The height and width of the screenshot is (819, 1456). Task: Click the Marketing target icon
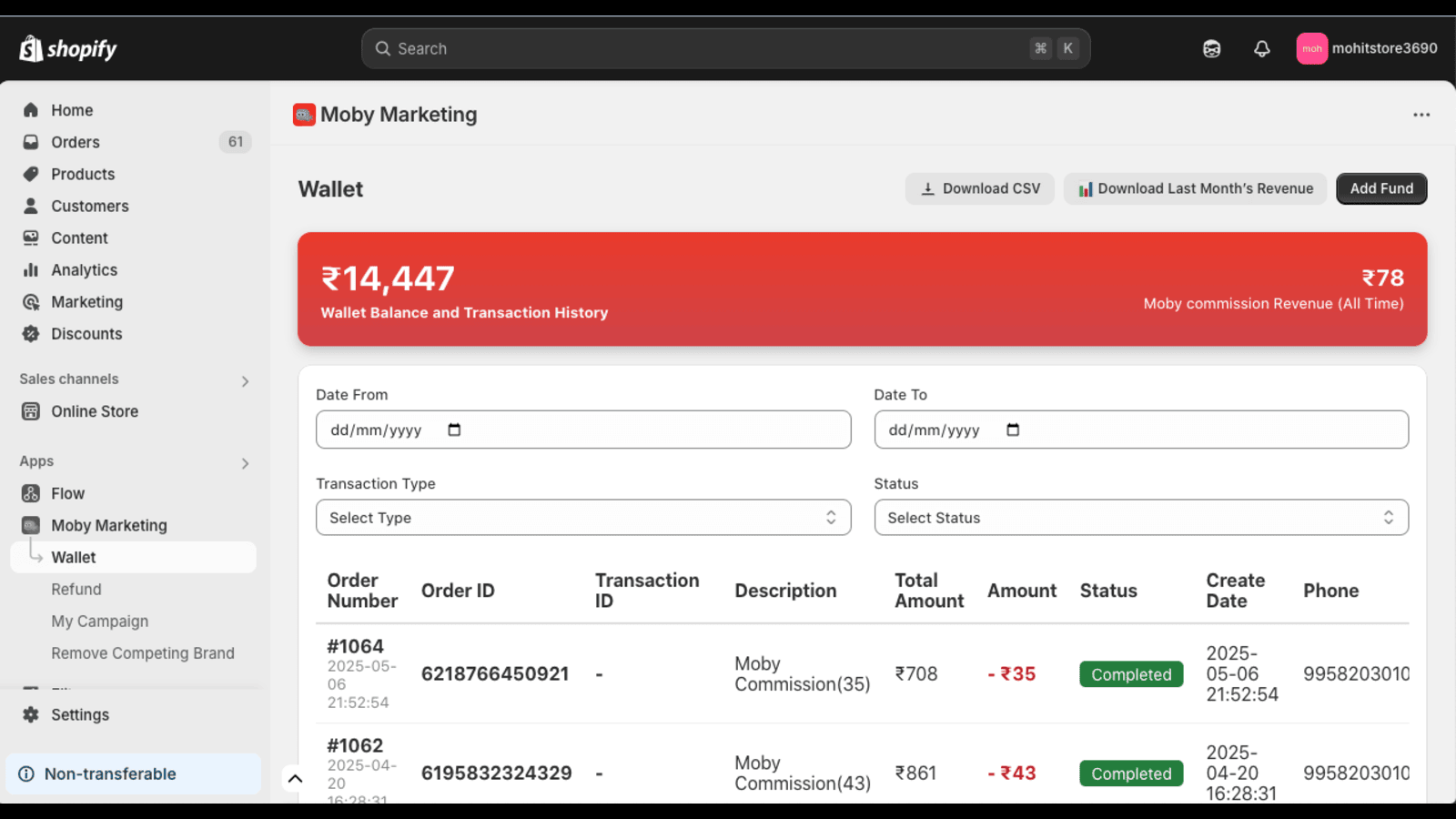[x=31, y=302]
